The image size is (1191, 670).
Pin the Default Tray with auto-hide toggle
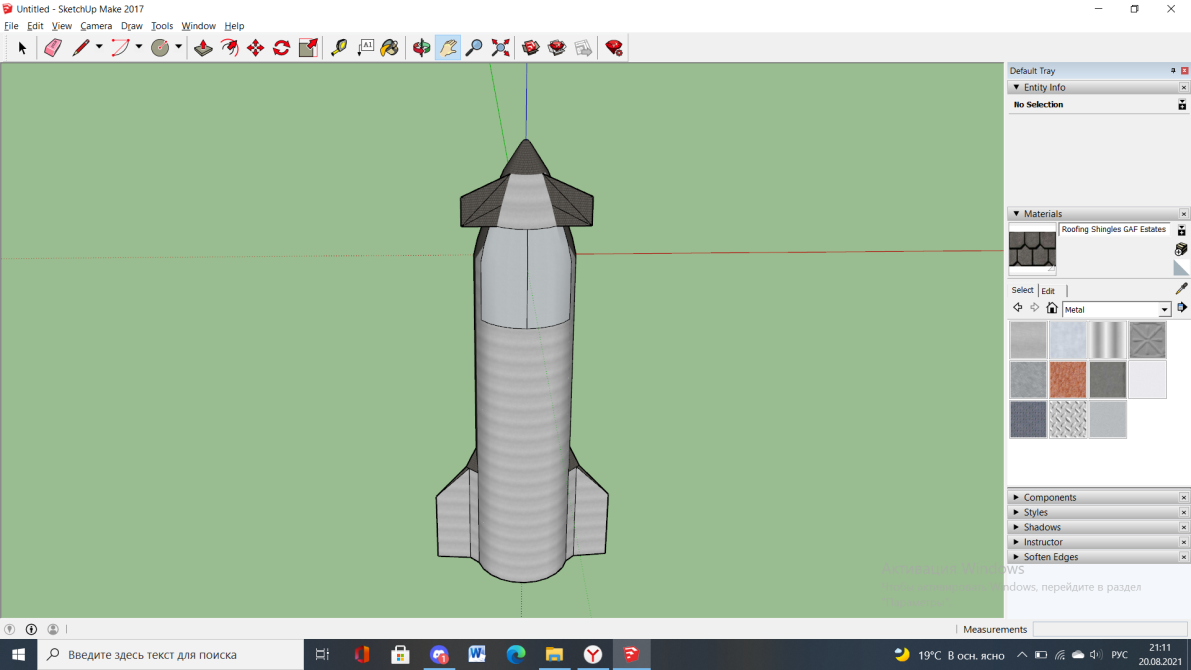click(1173, 71)
